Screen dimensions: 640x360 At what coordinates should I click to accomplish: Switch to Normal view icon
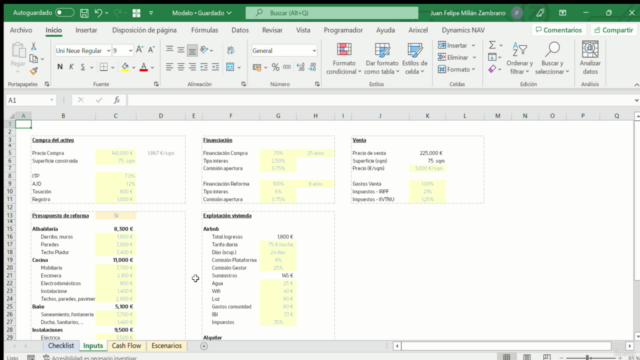coord(507,357)
